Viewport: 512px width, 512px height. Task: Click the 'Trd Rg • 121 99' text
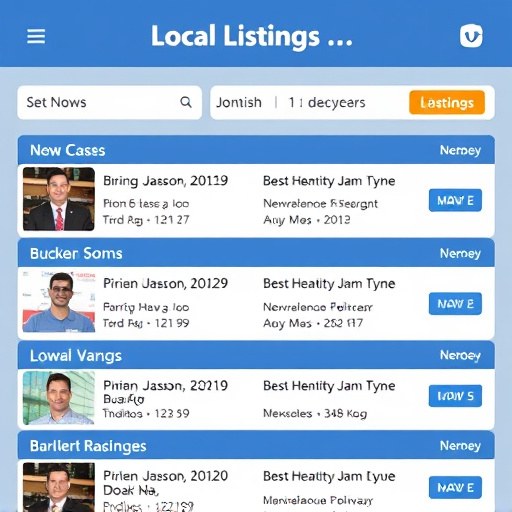click(146, 323)
